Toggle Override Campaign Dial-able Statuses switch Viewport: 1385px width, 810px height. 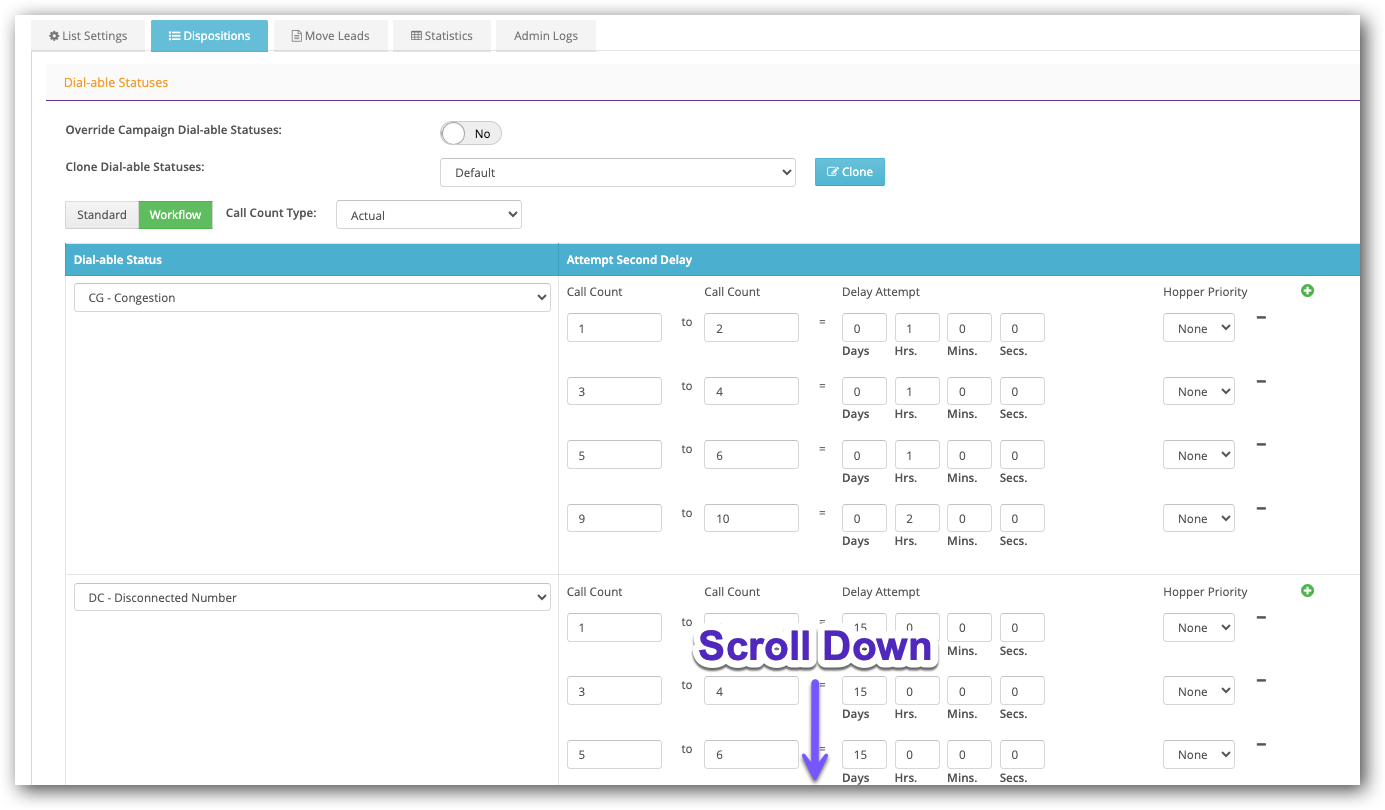(471, 133)
